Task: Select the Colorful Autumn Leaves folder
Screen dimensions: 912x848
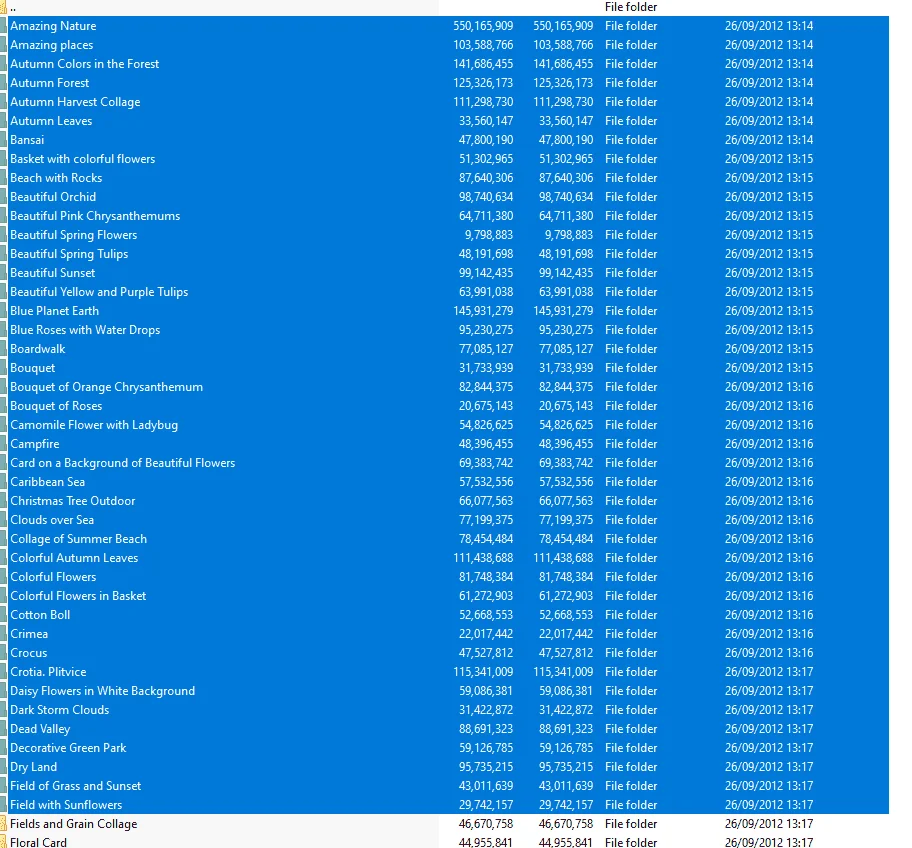Action: tap(74, 558)
